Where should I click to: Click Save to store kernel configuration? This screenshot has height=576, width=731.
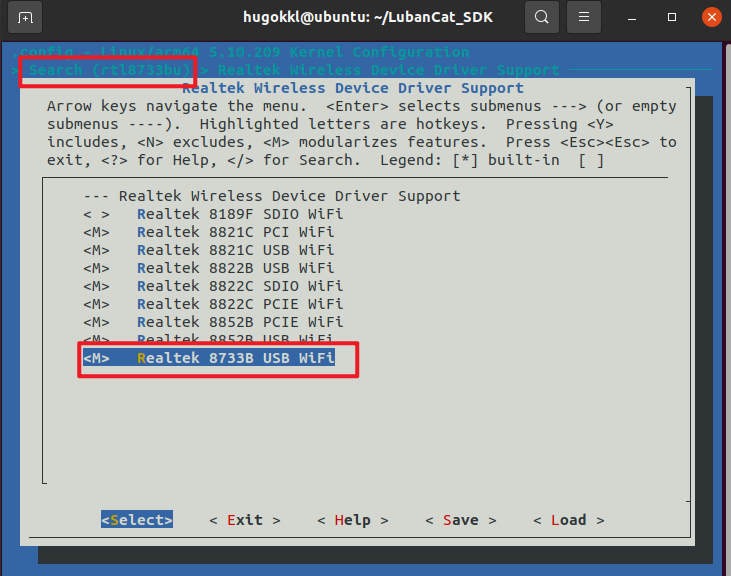point(460,520)
